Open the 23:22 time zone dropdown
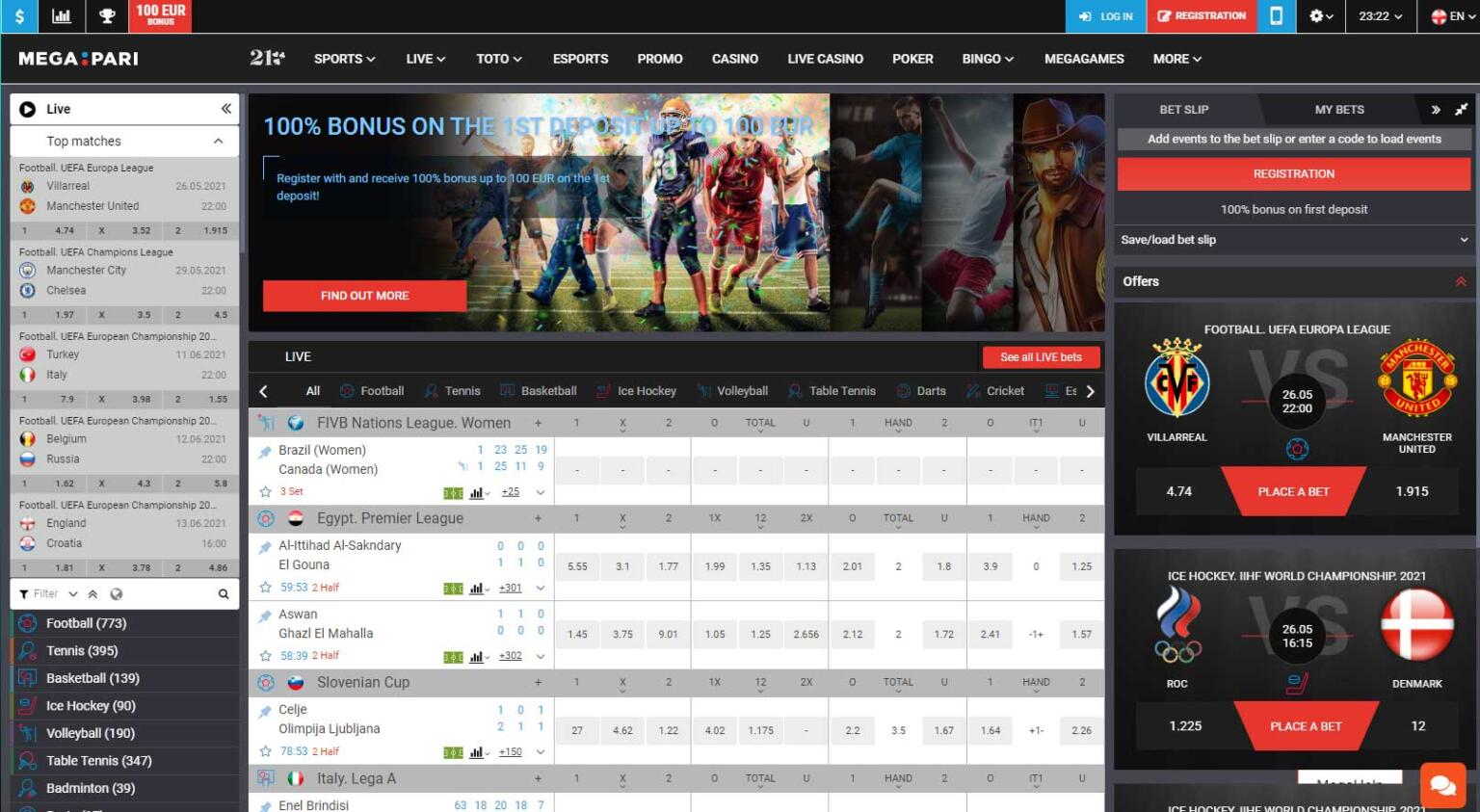This screenshot has height=812, width=1480. [x=1380, y=16]
